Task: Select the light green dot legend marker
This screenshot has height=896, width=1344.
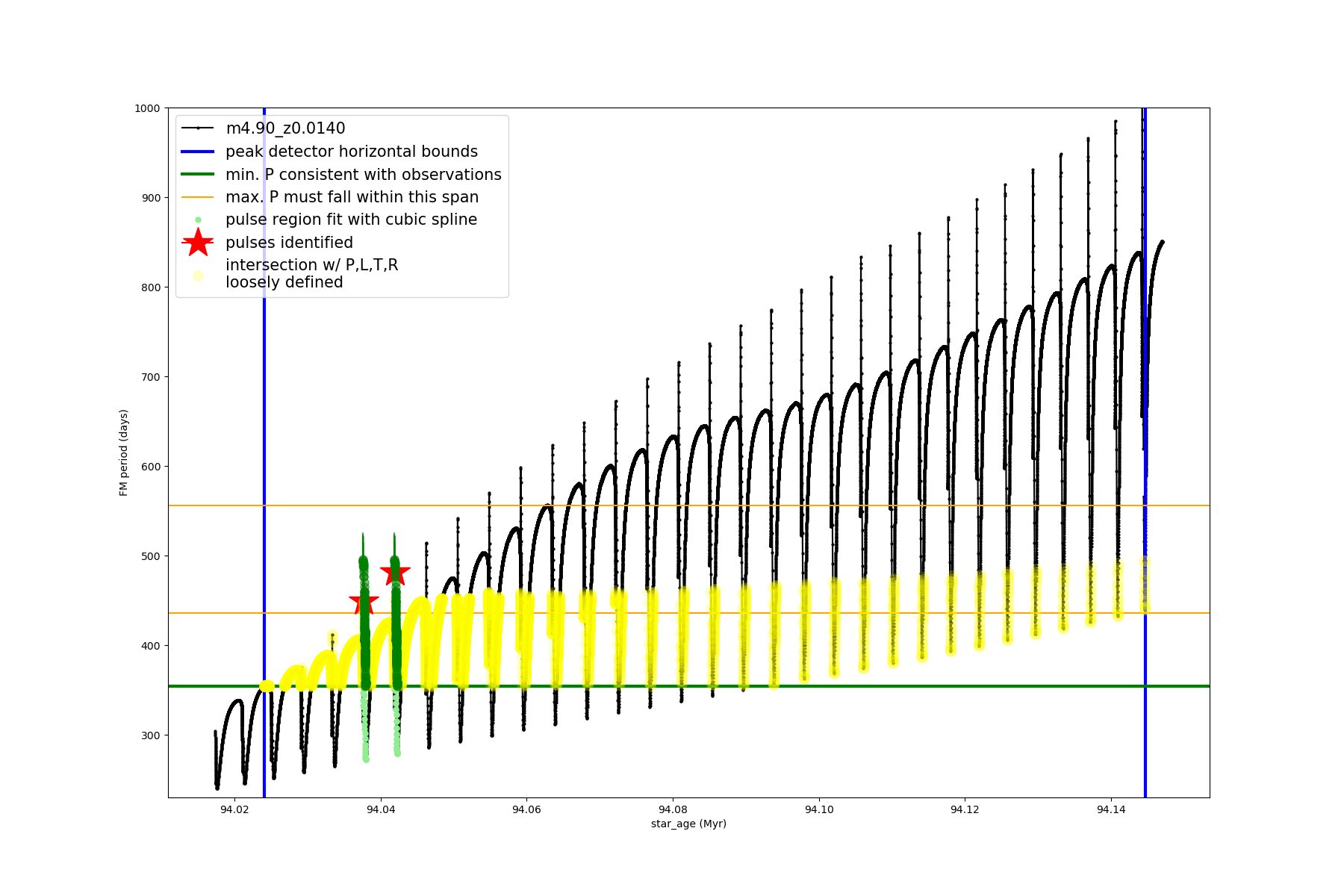Action: pyautogui.click(x=198, y=220)
